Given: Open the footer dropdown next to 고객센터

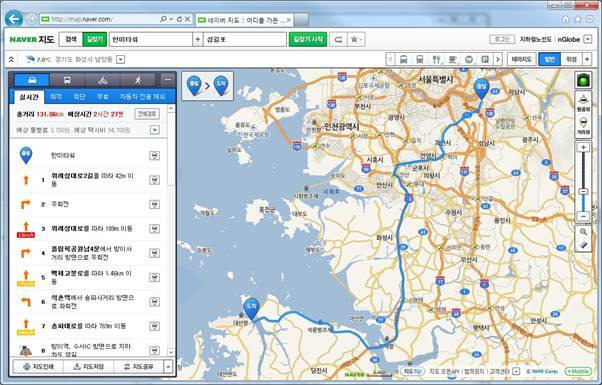Looking at the screenshot, I should [516, 371].
